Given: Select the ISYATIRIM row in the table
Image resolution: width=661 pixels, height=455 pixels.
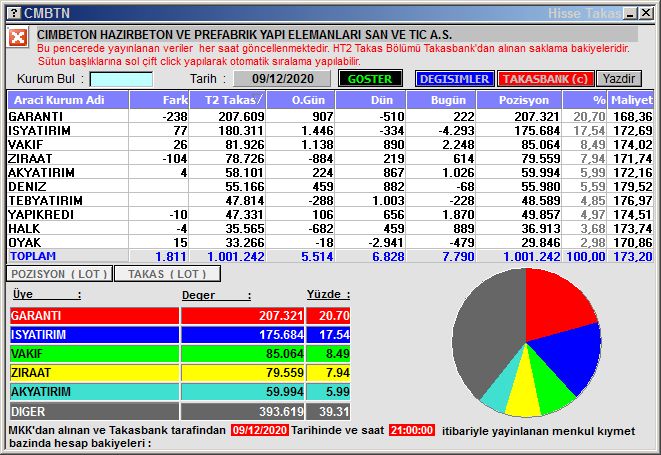Looking at the screenshot, I should coord(330,130).
